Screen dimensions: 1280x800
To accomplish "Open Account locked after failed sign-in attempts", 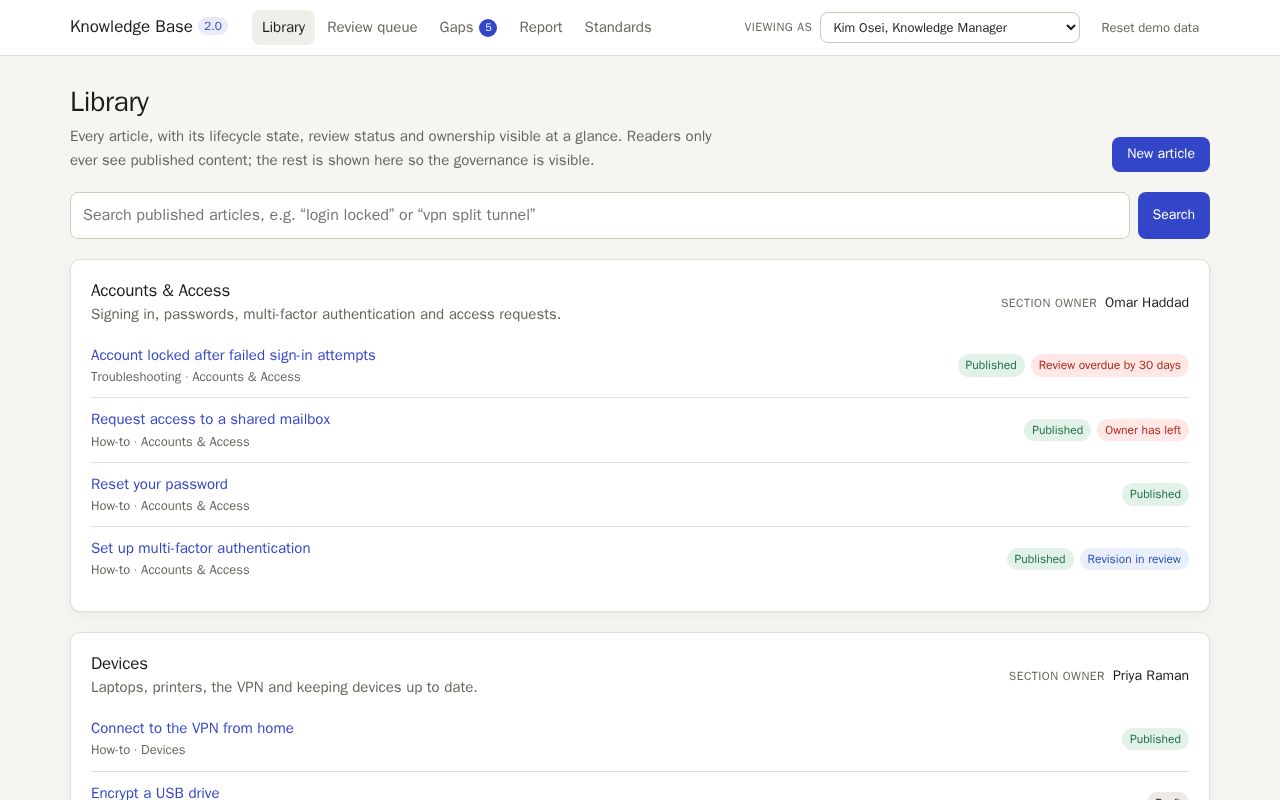I will [x=233, y=355].
